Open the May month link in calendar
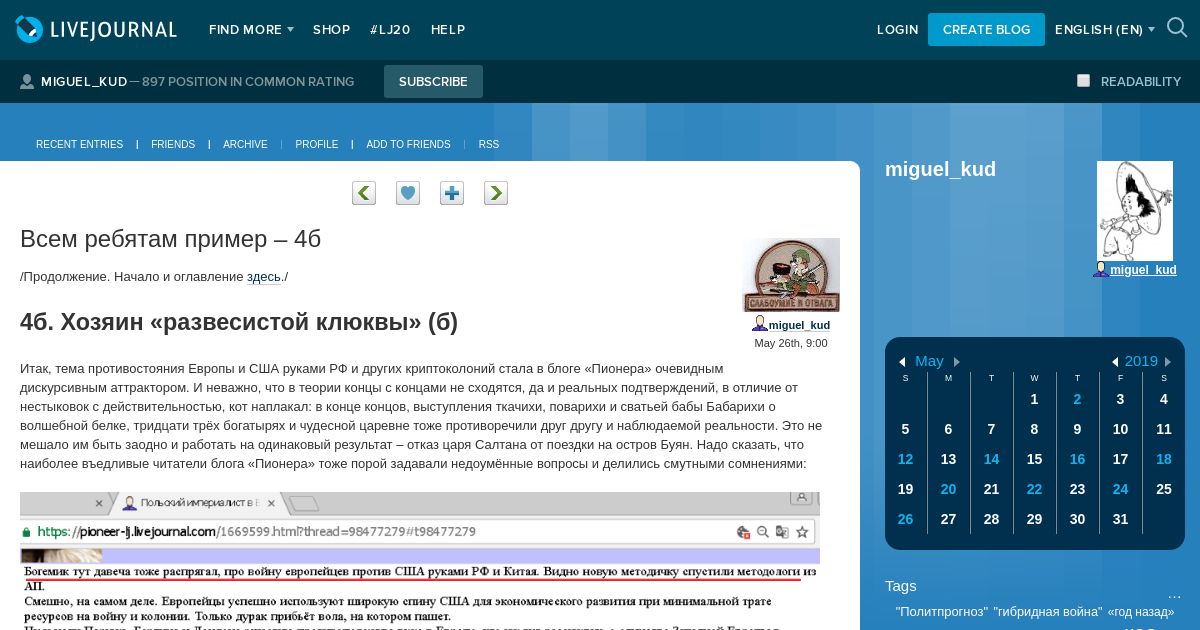 (929, 361)
